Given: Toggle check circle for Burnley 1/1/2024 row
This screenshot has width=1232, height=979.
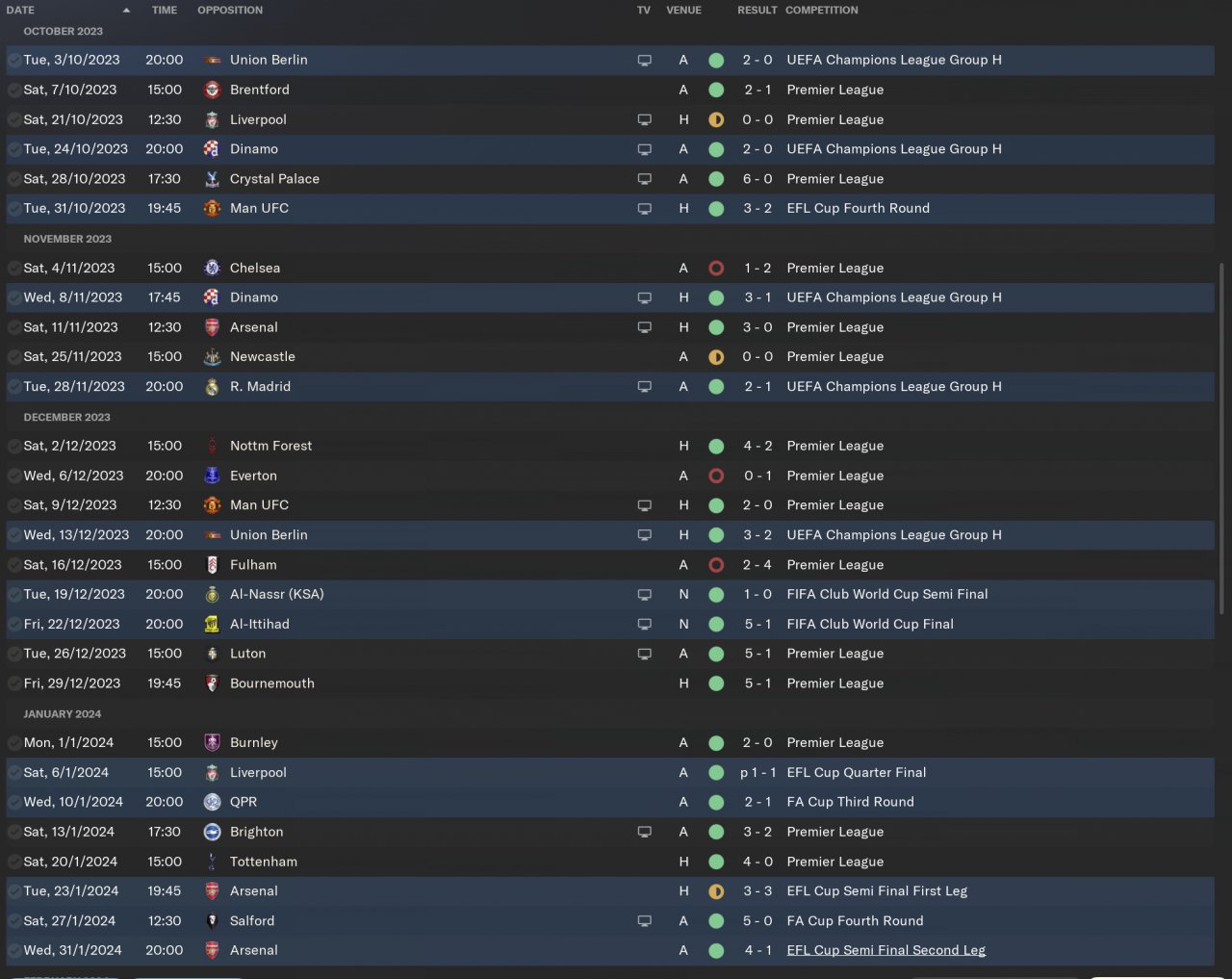Looking at the screenshot, I should pyautogui.click(x=14, y=743).
